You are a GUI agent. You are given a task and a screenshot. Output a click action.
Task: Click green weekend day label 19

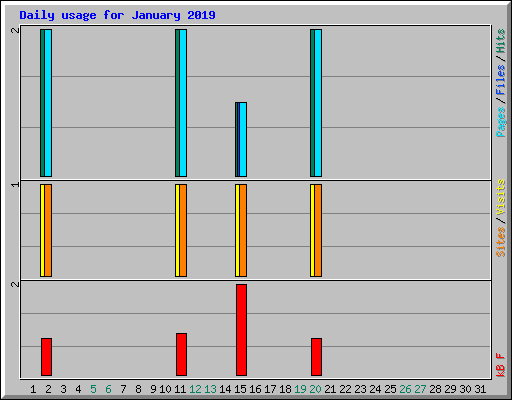[300, 389]
